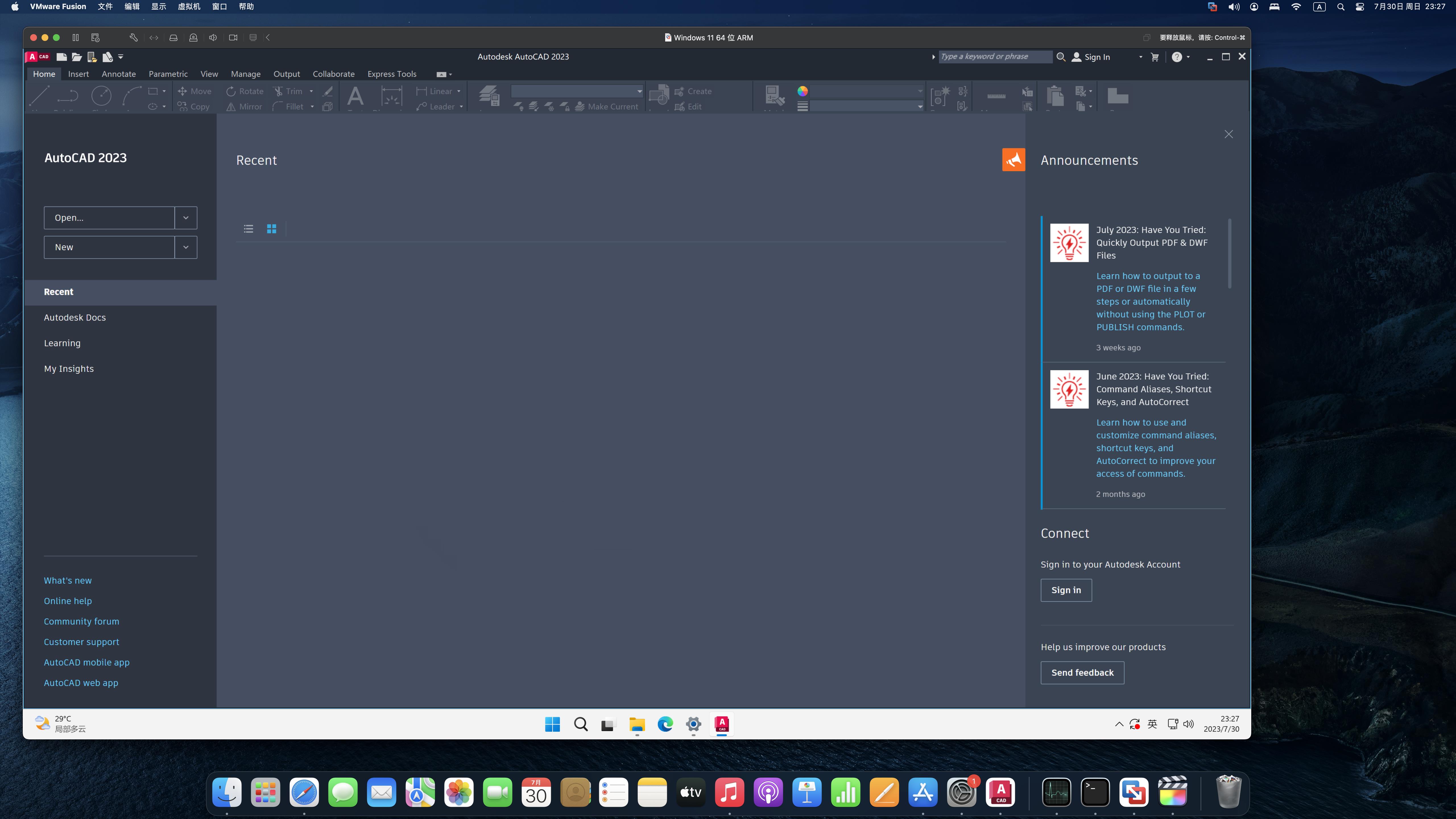
Task: Click the Paste clipboard icon in ribbon
Action: (x=1055, y=96)
